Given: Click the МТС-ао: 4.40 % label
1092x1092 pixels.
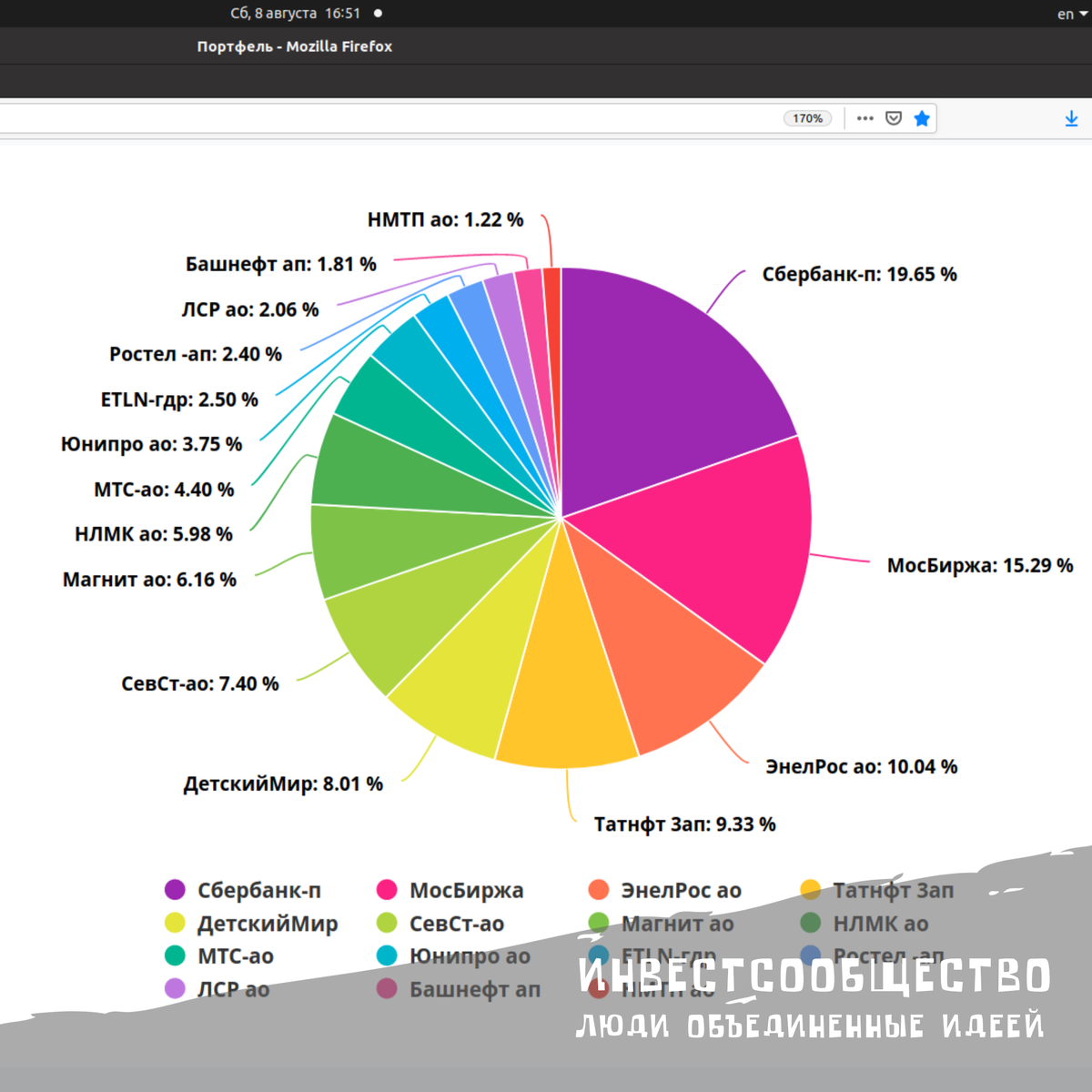Looking at the screenshot, I should click(164, 490).
